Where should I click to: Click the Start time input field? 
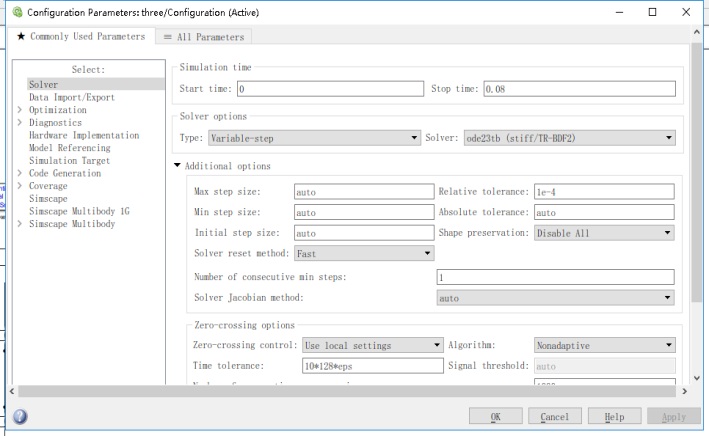click(331, 89)
